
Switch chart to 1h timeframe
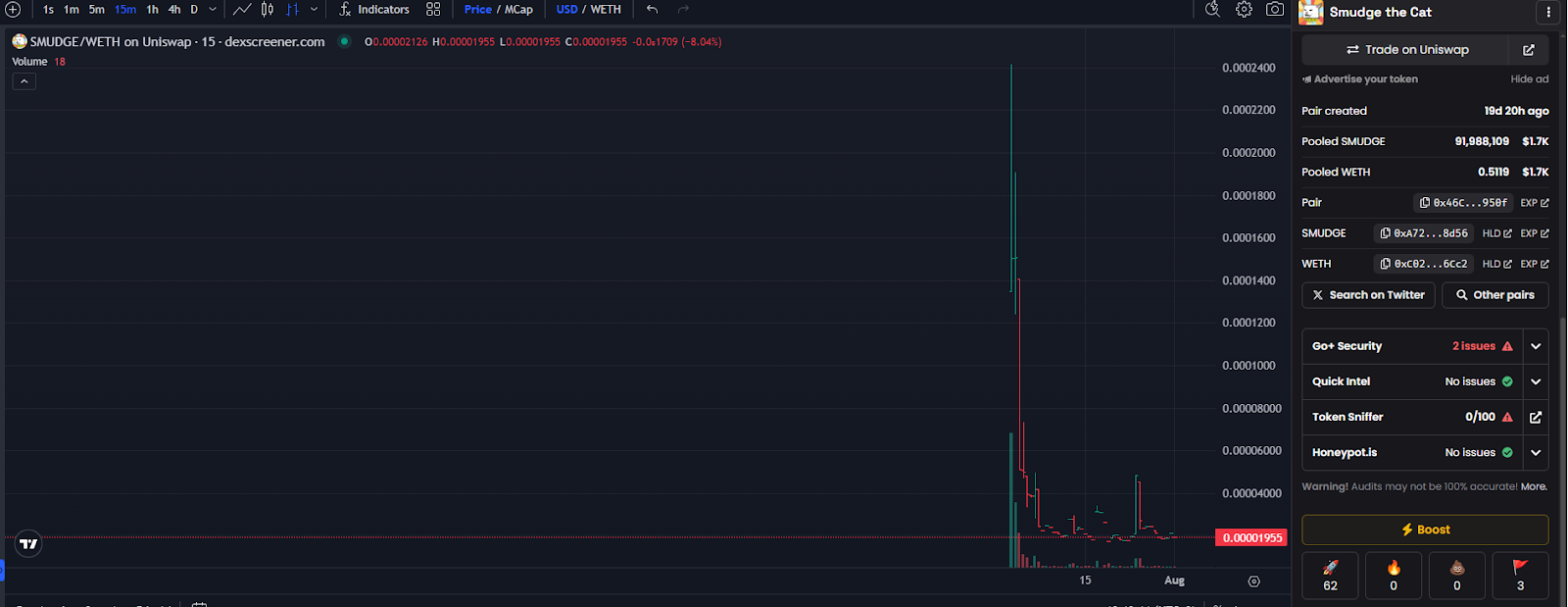click(152, 10)
